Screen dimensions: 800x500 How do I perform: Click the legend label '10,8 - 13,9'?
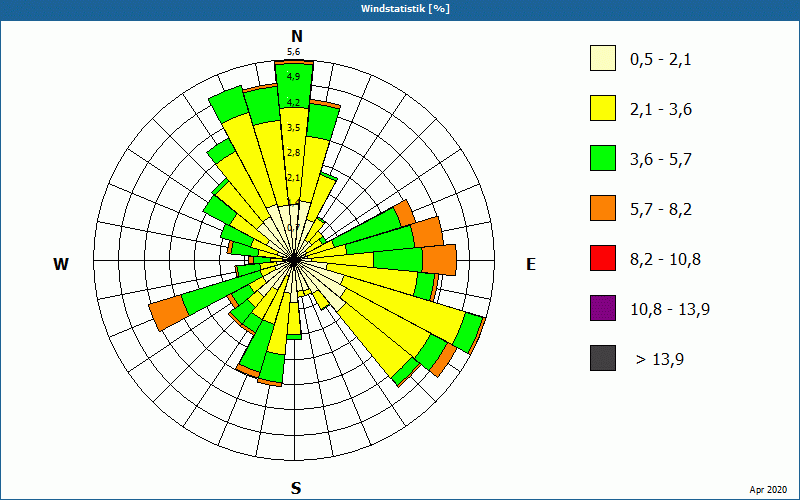tap(670, 310)
